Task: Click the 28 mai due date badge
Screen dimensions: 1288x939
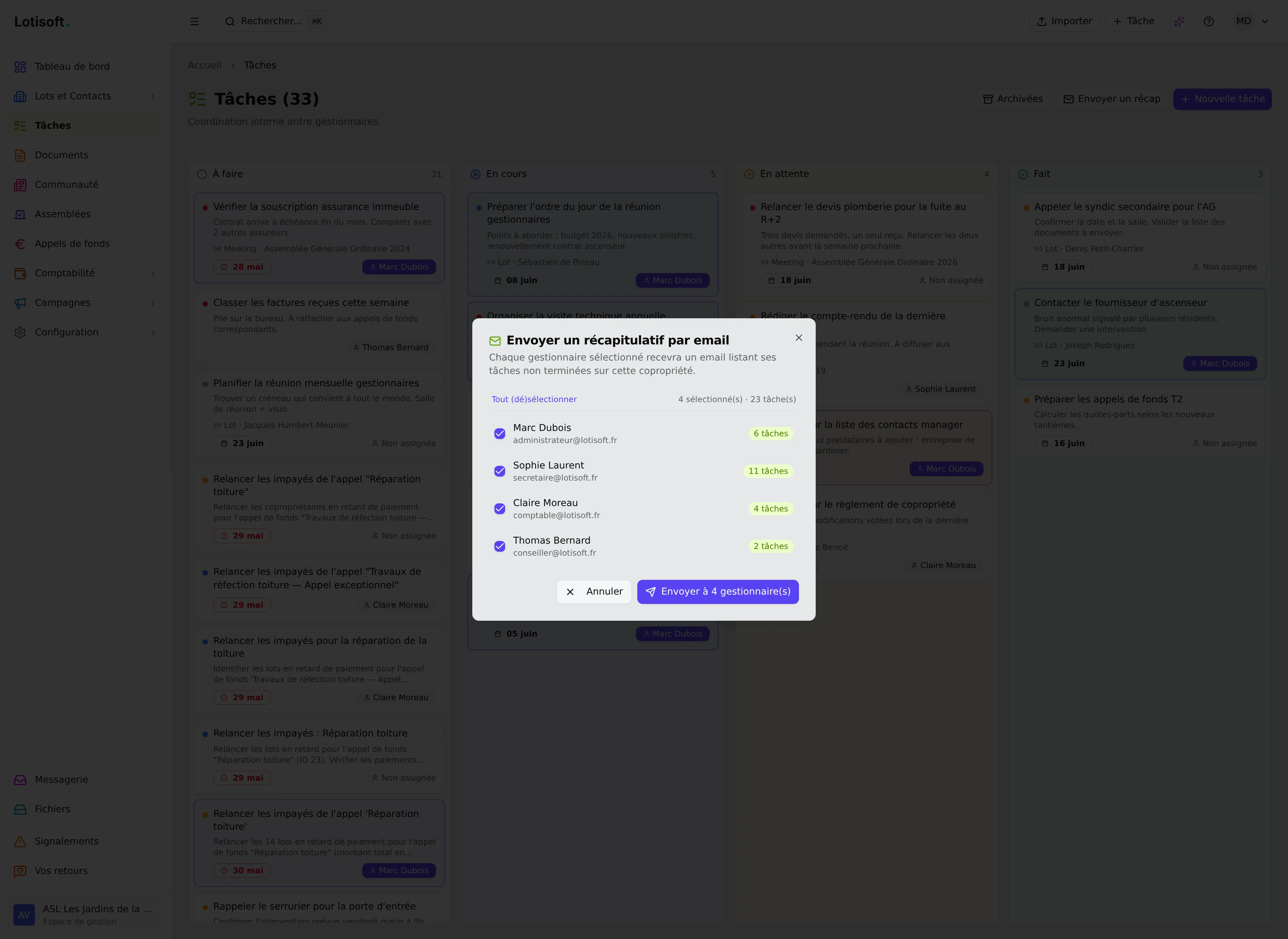Action: pyautogui.click(x=242, y=267)
